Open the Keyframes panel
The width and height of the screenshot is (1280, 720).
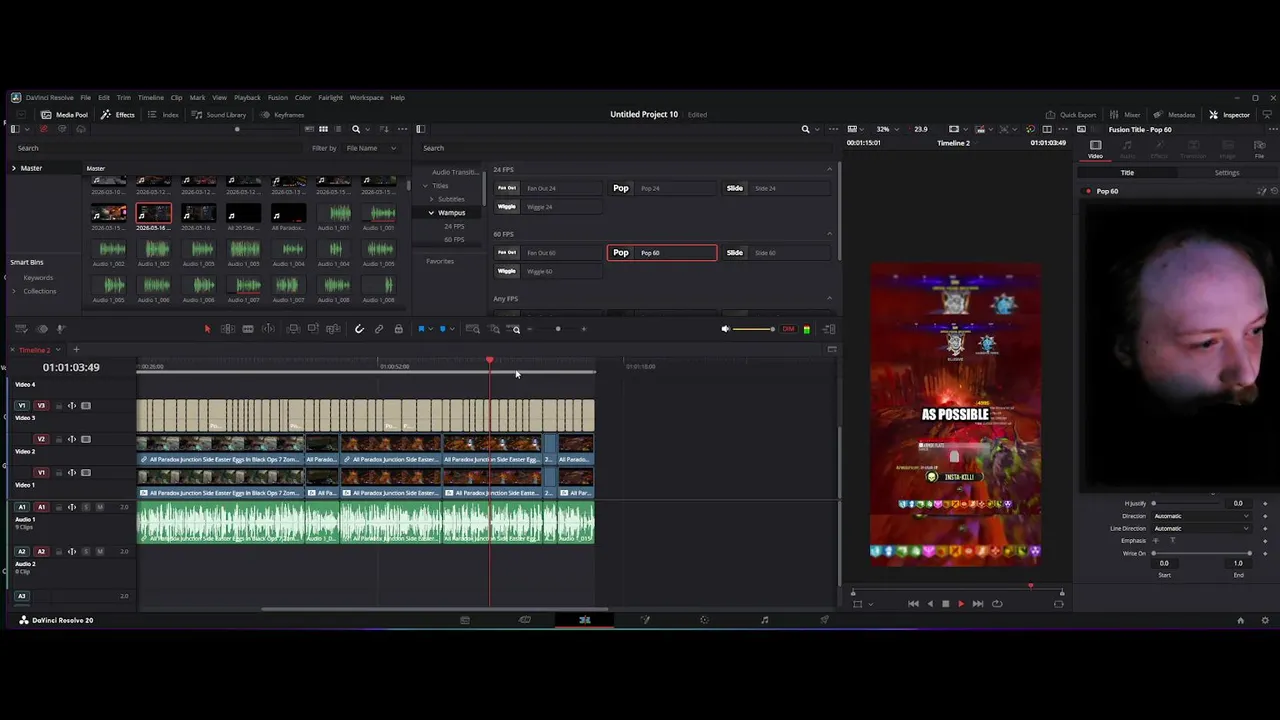281,115
